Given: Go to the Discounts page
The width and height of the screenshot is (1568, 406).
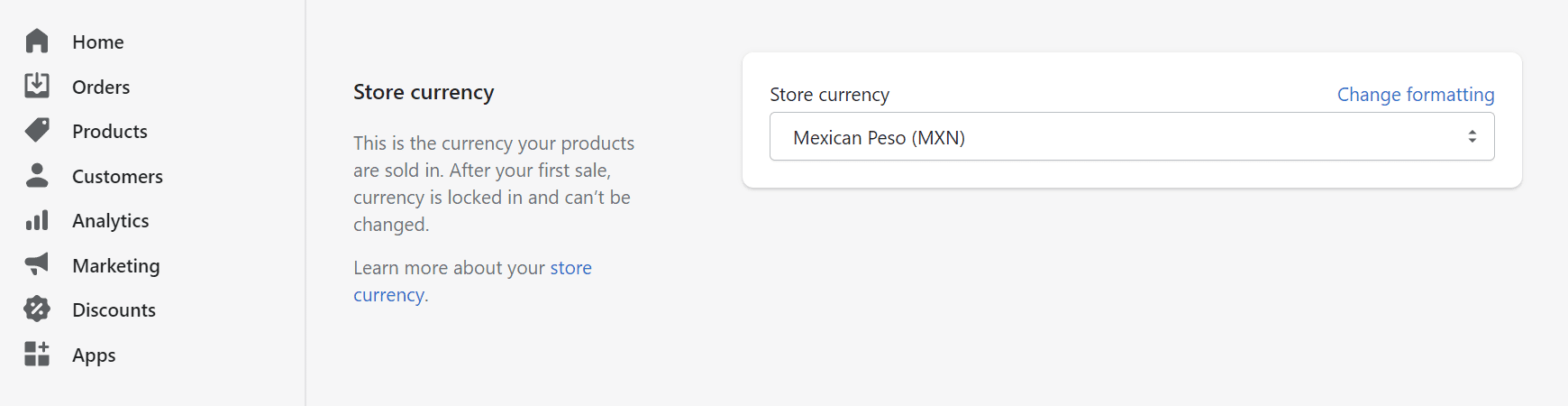Looking at the screenshot, I should tap(114, 310).
